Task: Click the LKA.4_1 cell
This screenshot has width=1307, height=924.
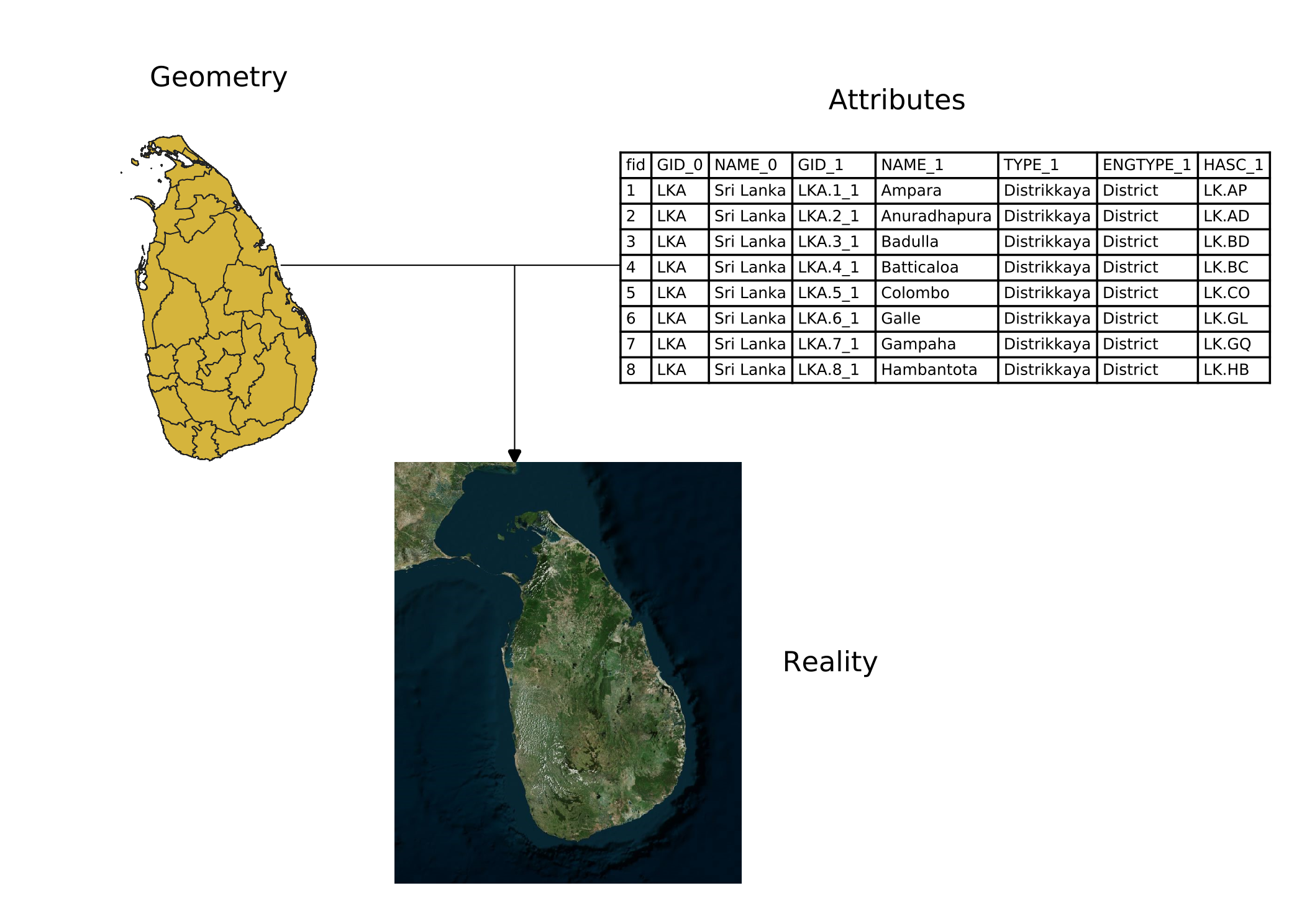Action: (x=834, y=268)
